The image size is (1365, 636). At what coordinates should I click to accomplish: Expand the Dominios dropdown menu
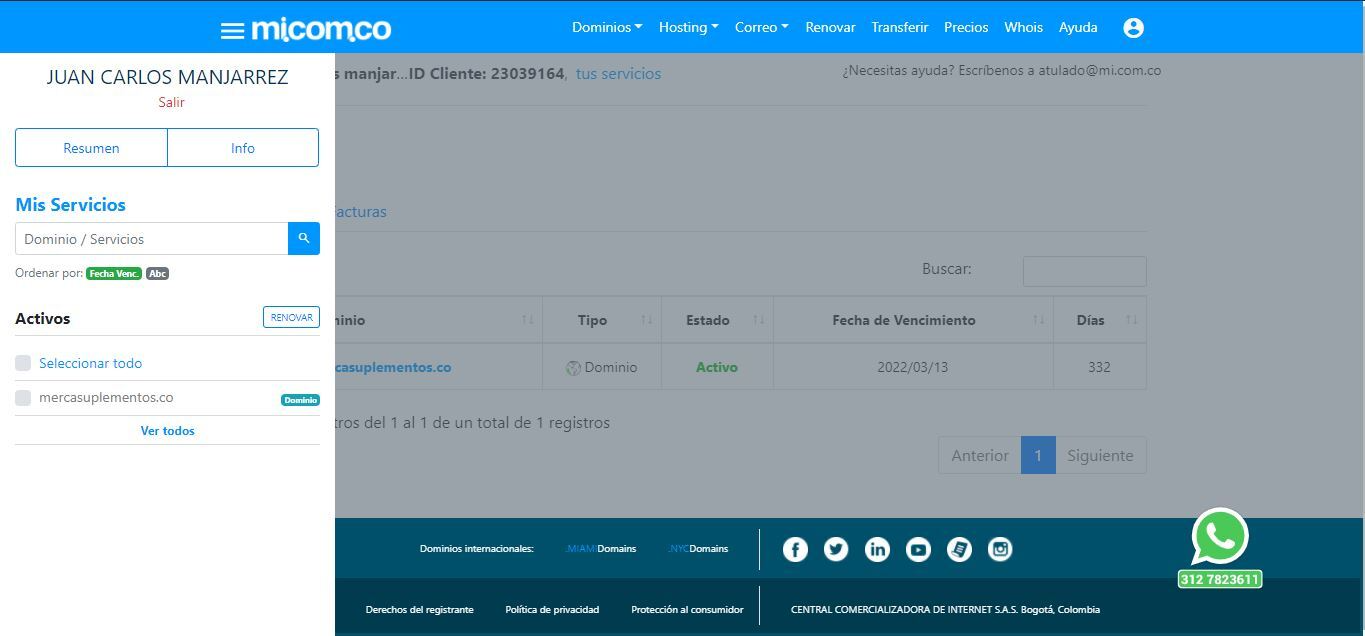[x=607, y=27]
